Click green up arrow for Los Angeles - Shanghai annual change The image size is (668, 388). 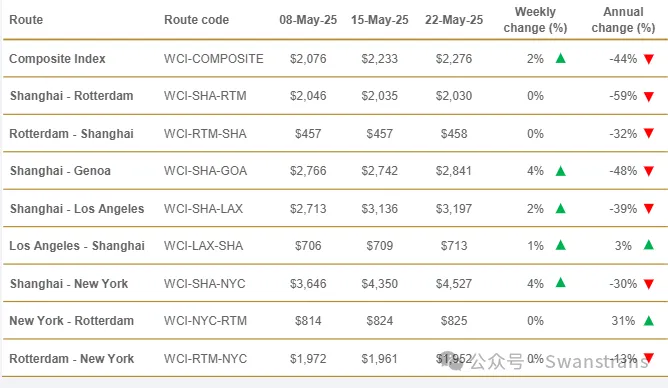pos(649,245)
